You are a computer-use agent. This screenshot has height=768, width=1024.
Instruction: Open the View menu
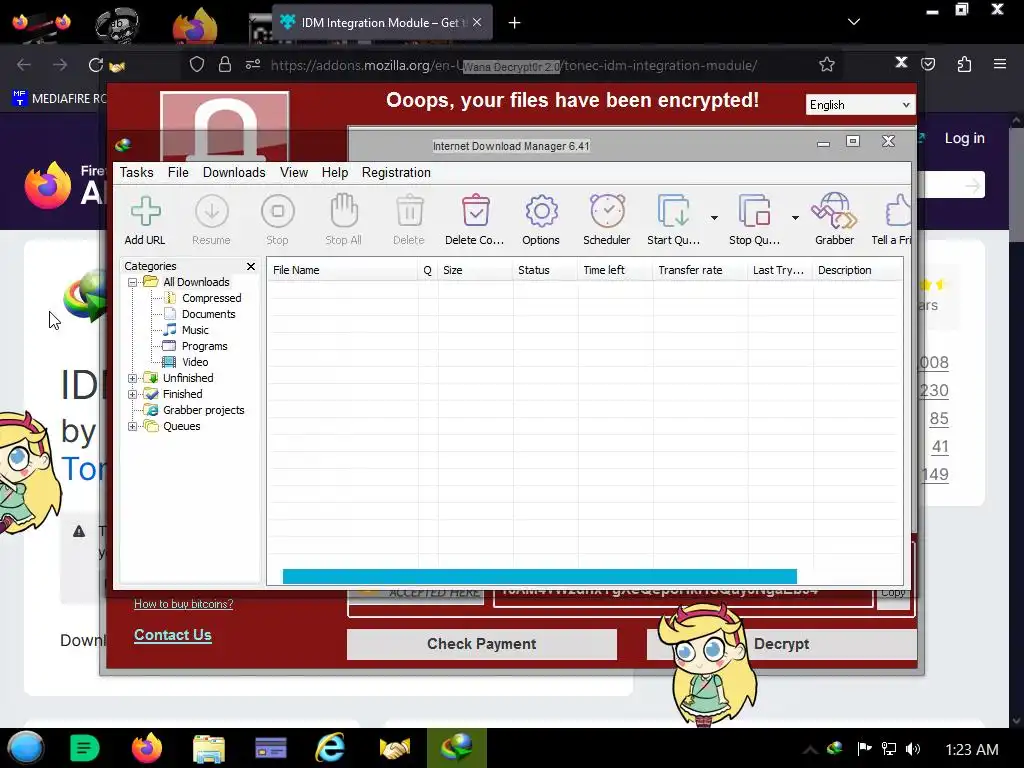pos(294,172)
